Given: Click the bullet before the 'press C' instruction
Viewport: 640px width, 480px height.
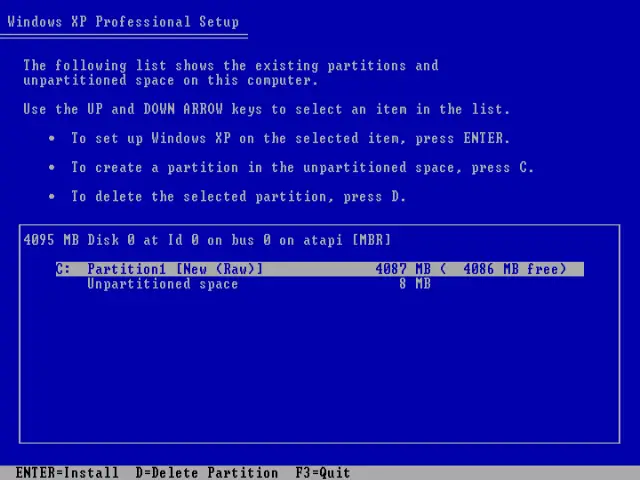Looking at the screenshot, I should (x=51, y=168).
